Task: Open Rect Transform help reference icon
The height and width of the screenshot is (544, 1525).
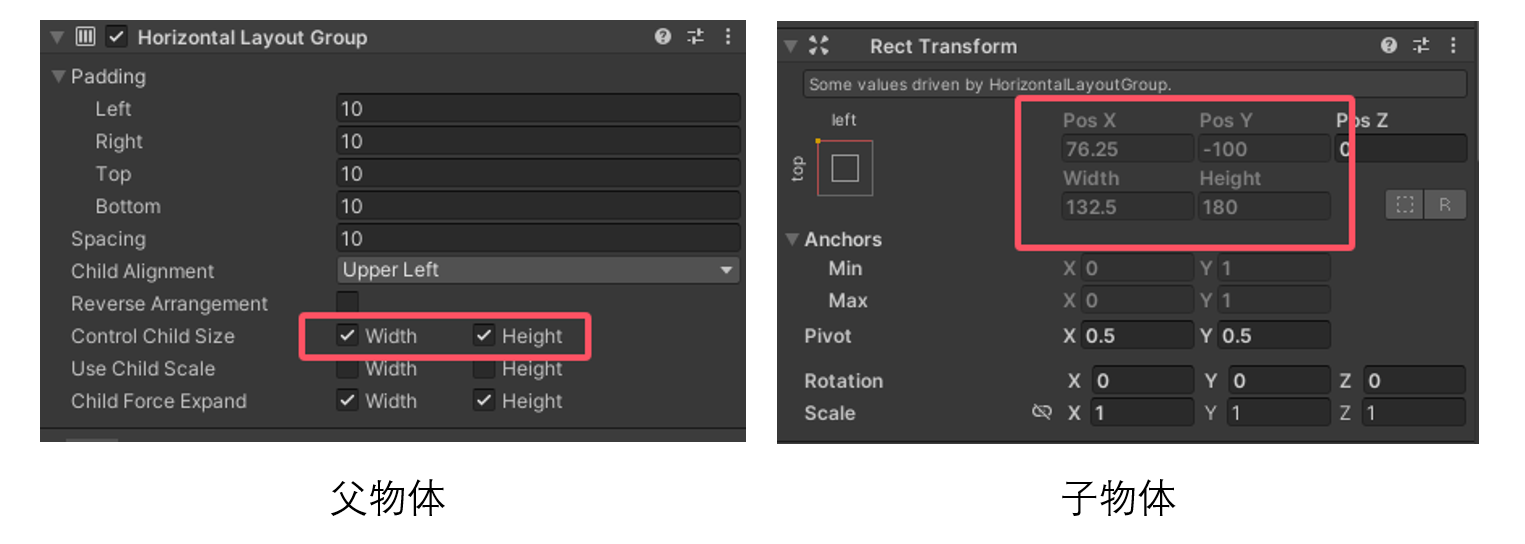Action: (x=1389, y=46)
